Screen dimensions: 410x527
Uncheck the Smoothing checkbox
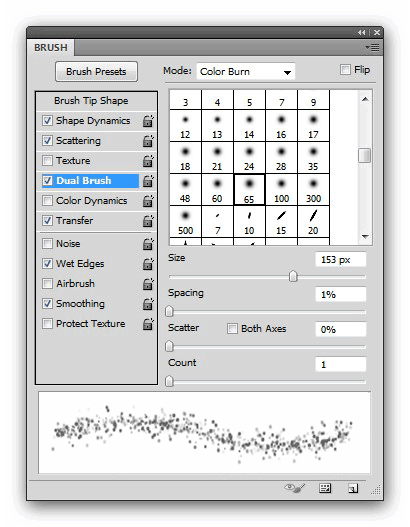click(47, 303)
